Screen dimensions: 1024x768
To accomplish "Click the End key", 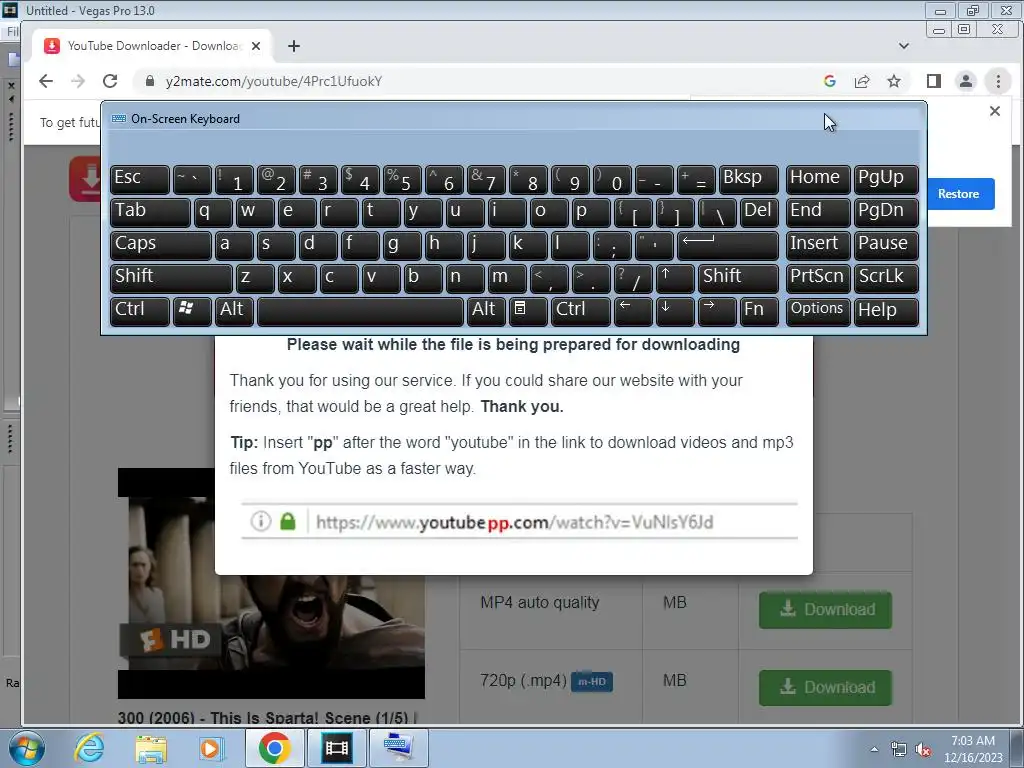I will (818, 212).
